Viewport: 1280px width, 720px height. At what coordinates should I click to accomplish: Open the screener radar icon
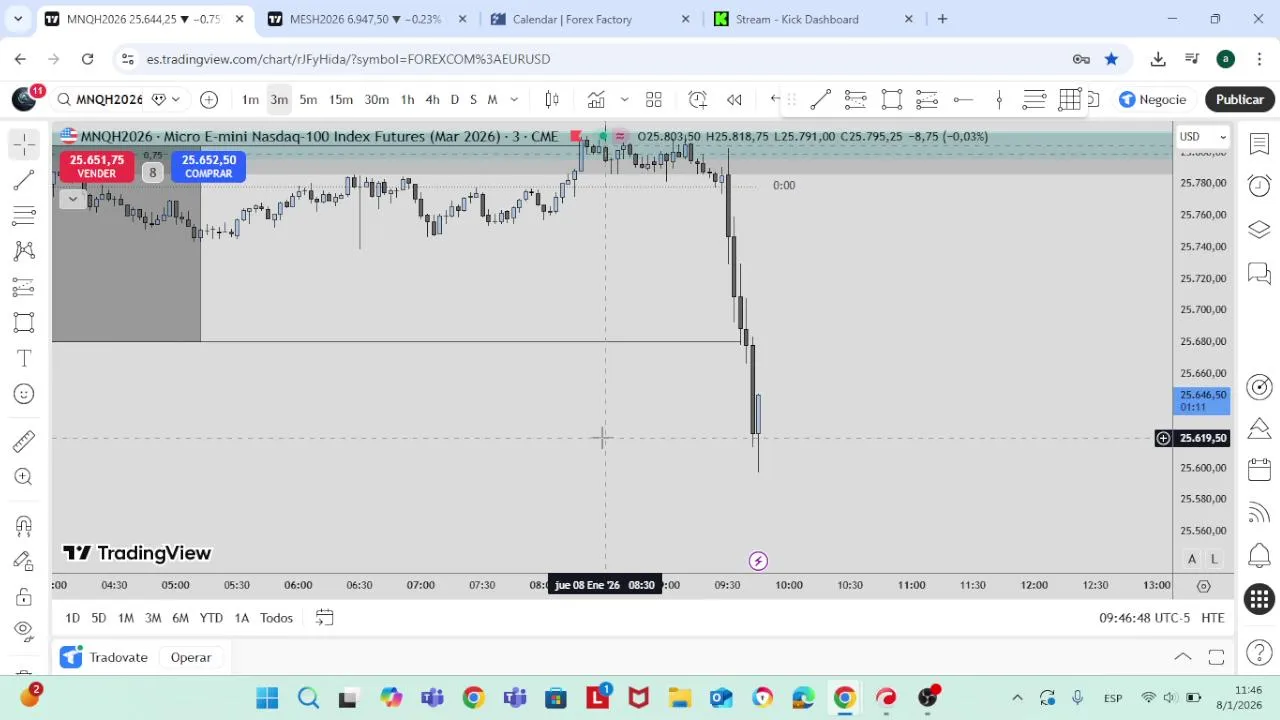(1259, 387)
